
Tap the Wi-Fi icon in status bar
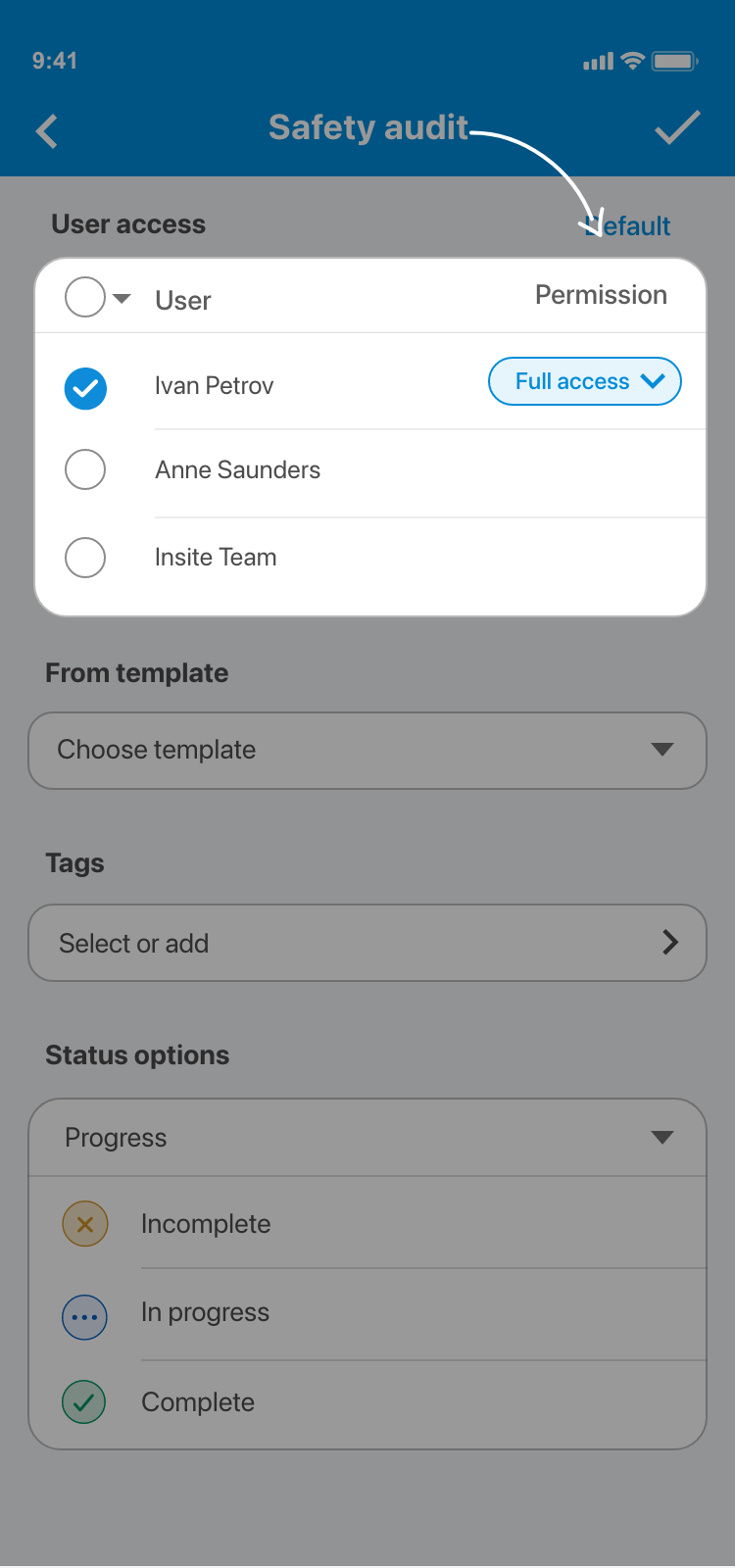(633, 61)
